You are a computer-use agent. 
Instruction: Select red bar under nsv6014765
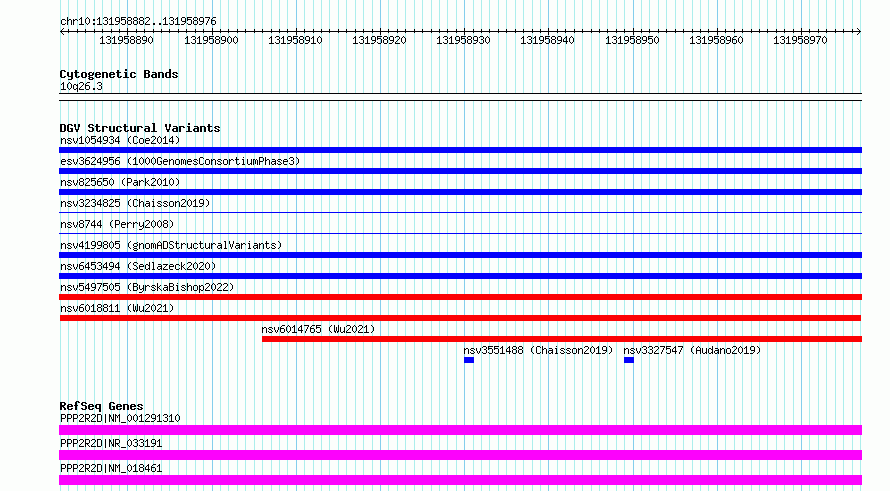click(x=562, y=339)
